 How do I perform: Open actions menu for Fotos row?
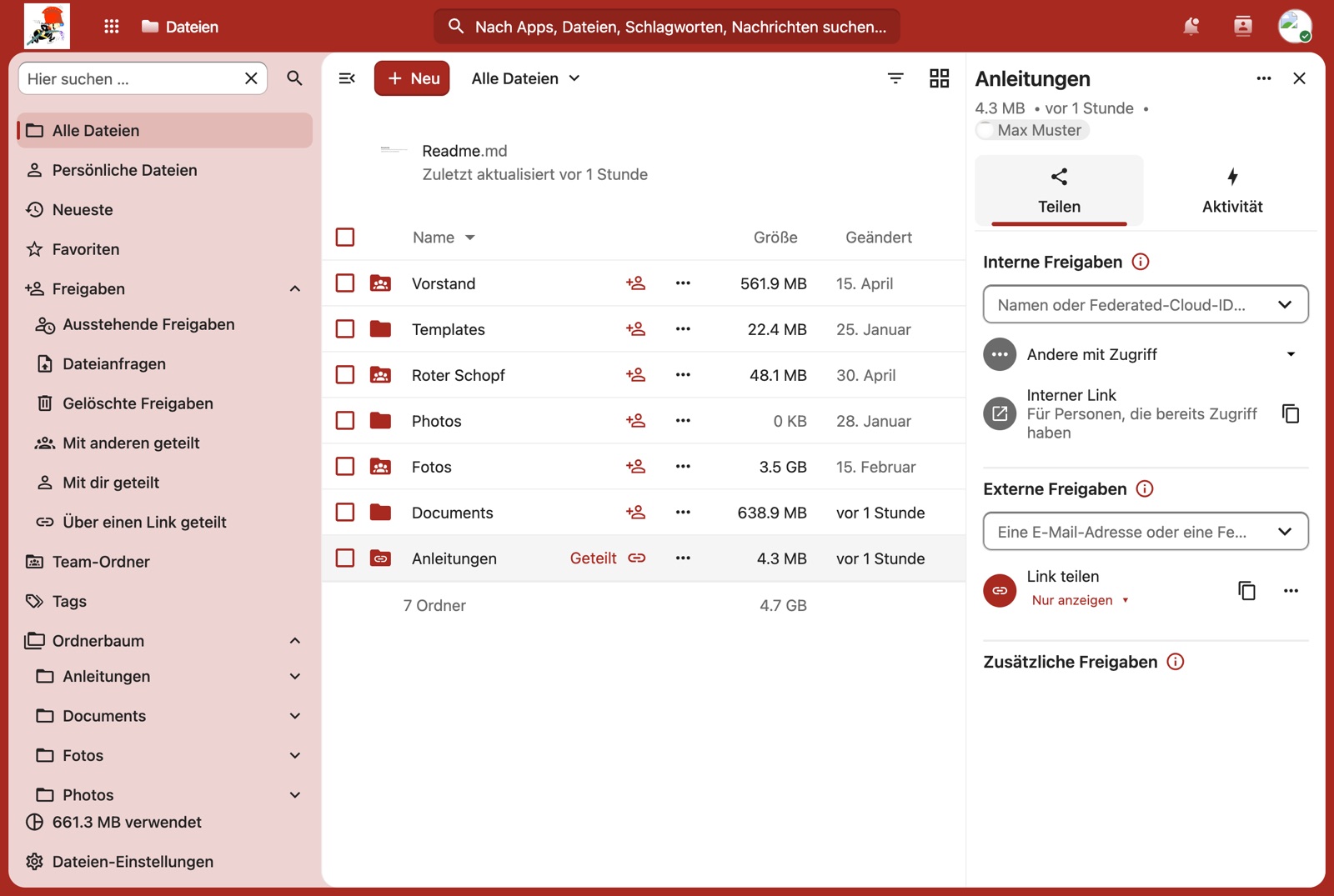tap(683, 467)
